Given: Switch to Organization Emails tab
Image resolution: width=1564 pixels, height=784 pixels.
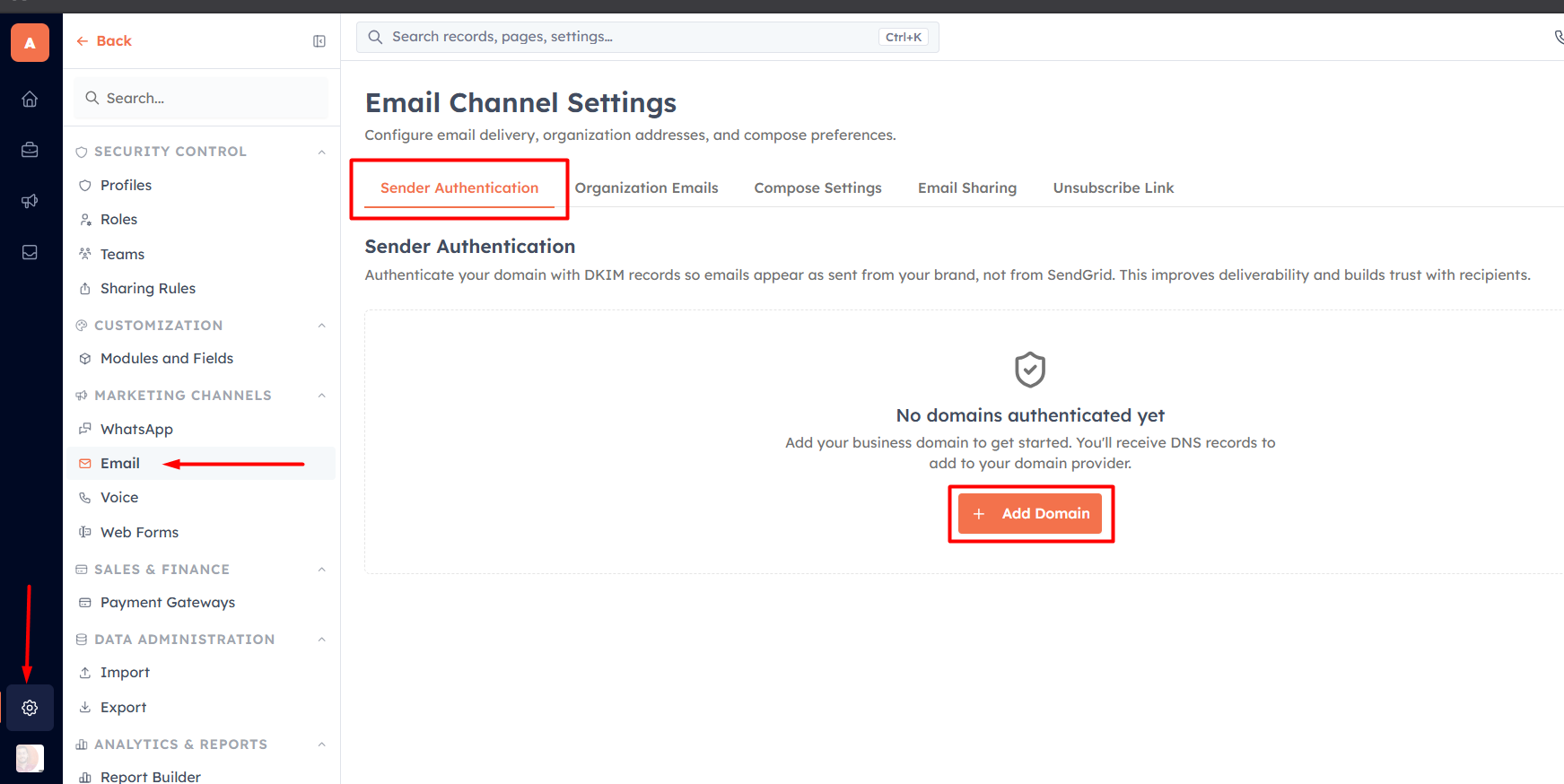Looking at the screenshot, I should coord(646,187).
